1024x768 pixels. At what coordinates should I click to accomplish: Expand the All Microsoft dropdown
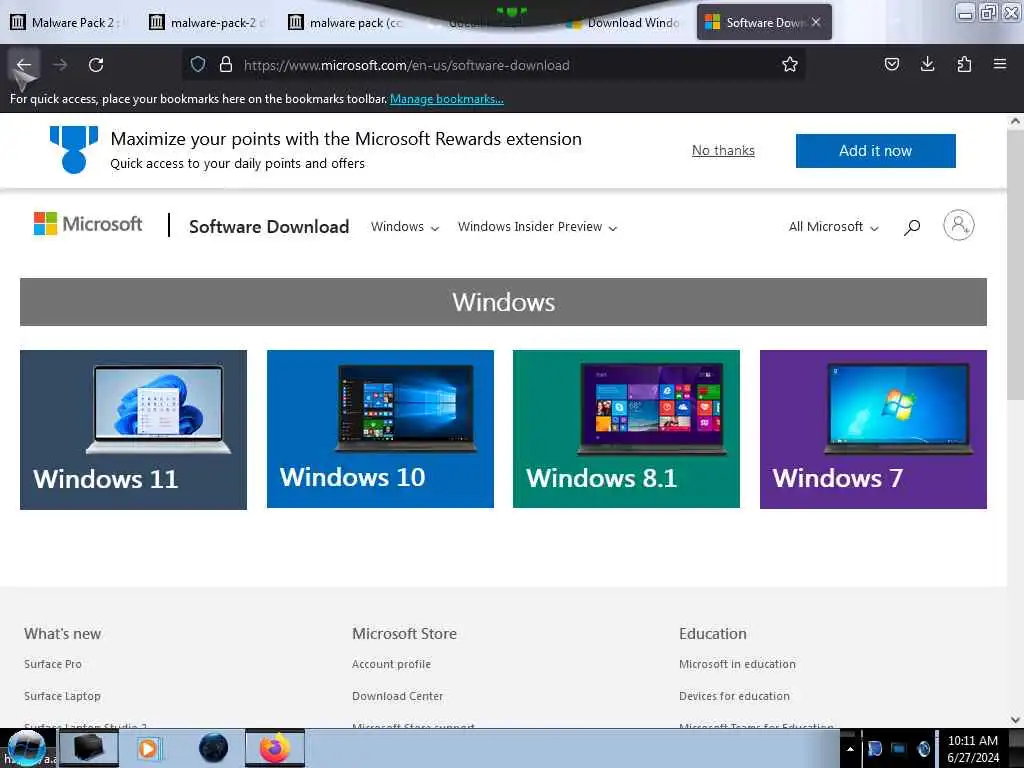[833, 227]
